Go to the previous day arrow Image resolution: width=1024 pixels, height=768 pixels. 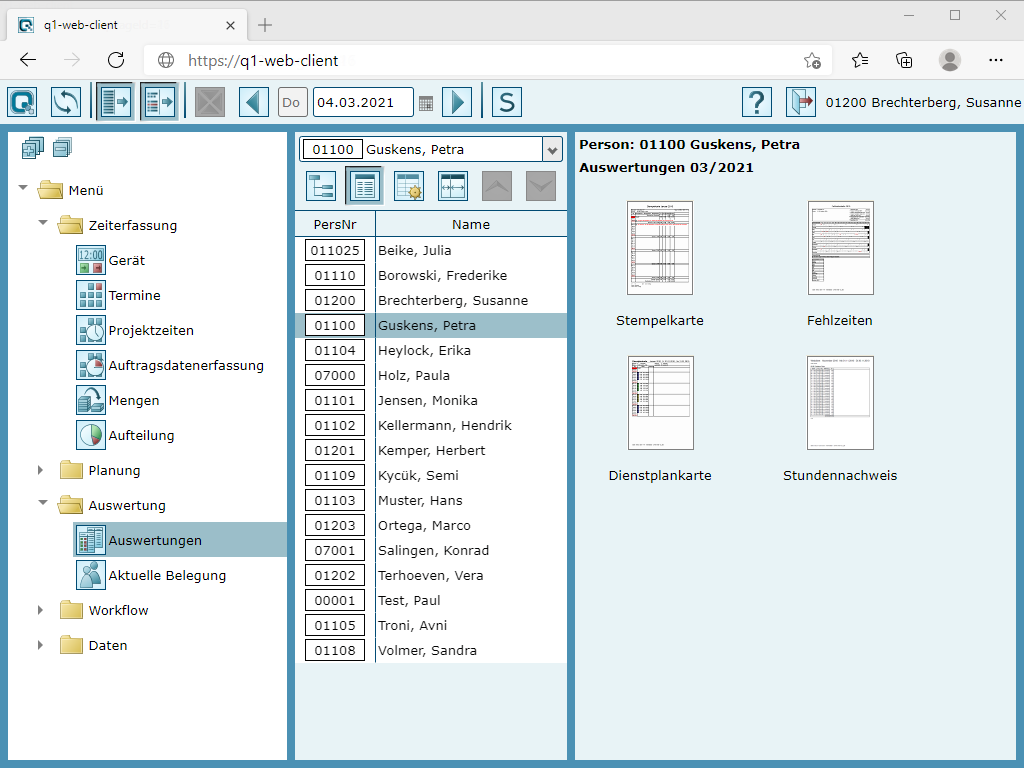click(254, 102)
